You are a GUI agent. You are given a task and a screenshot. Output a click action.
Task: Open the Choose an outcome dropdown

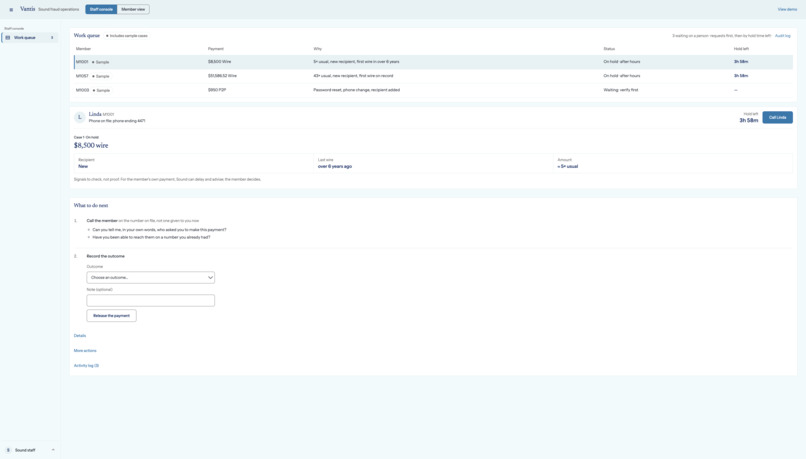point(151,278)
